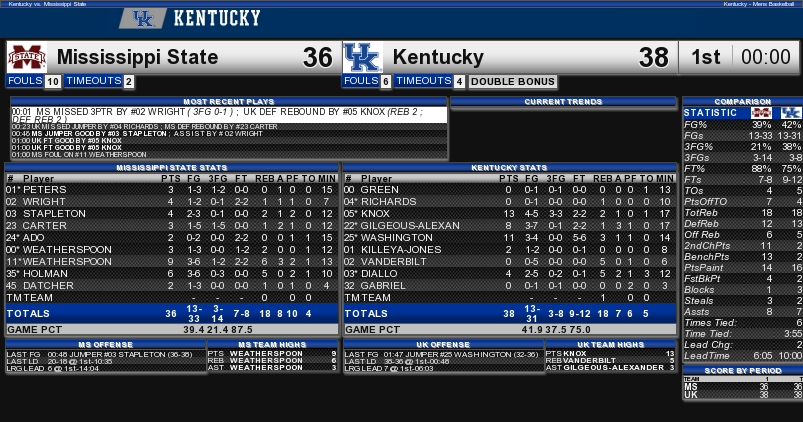803x422 pixels.
Task: Select the latest play entry at 00:01
Action: [229, 115]
